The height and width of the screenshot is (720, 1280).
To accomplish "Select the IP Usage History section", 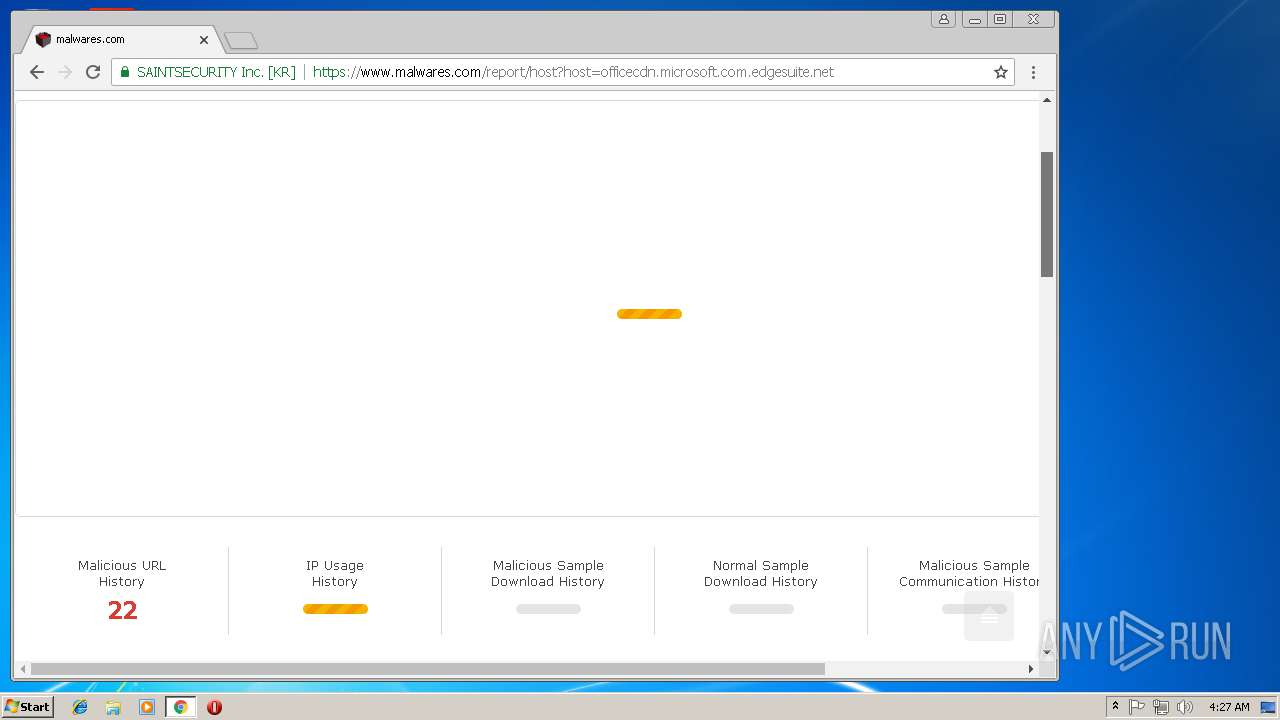I will pyautogui.click(x=335, y=590).
